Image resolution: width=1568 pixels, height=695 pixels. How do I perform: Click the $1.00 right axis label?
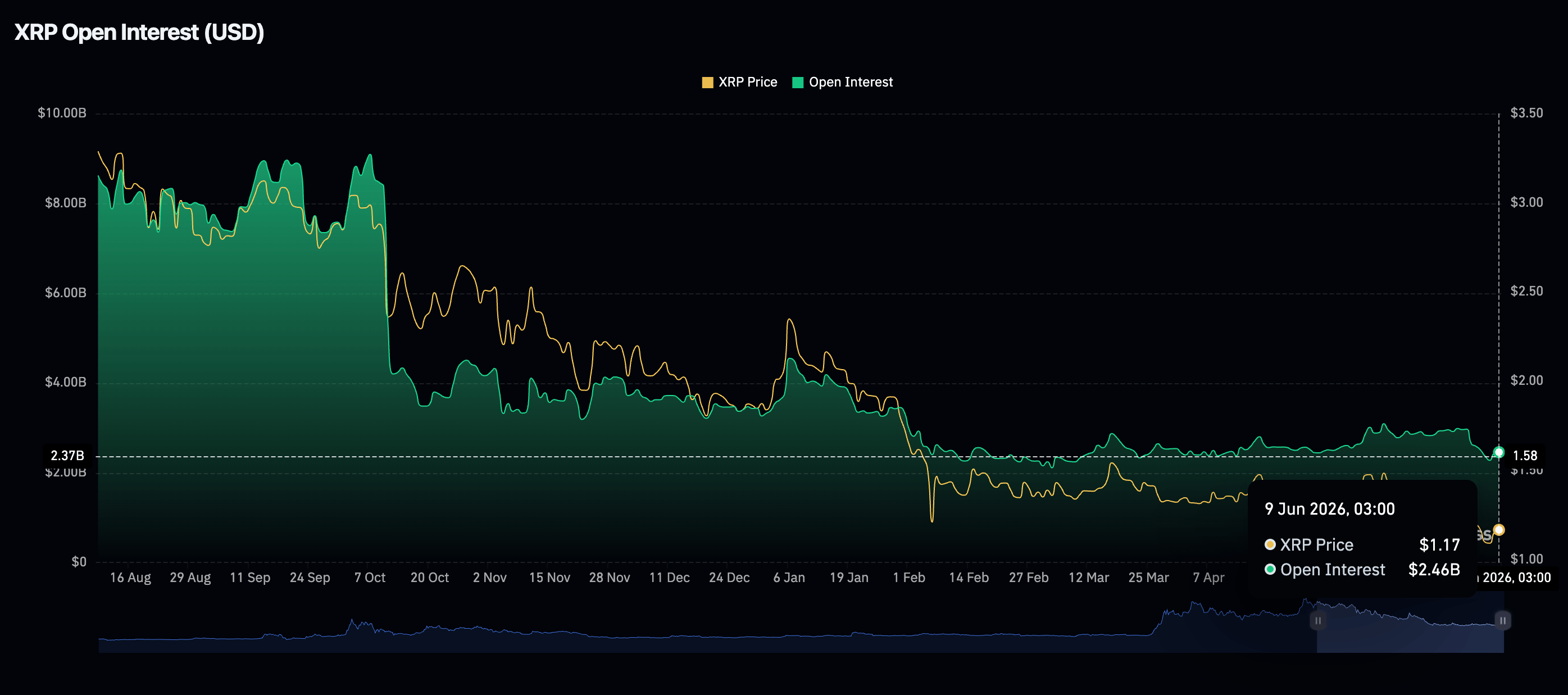[1526, 559]
